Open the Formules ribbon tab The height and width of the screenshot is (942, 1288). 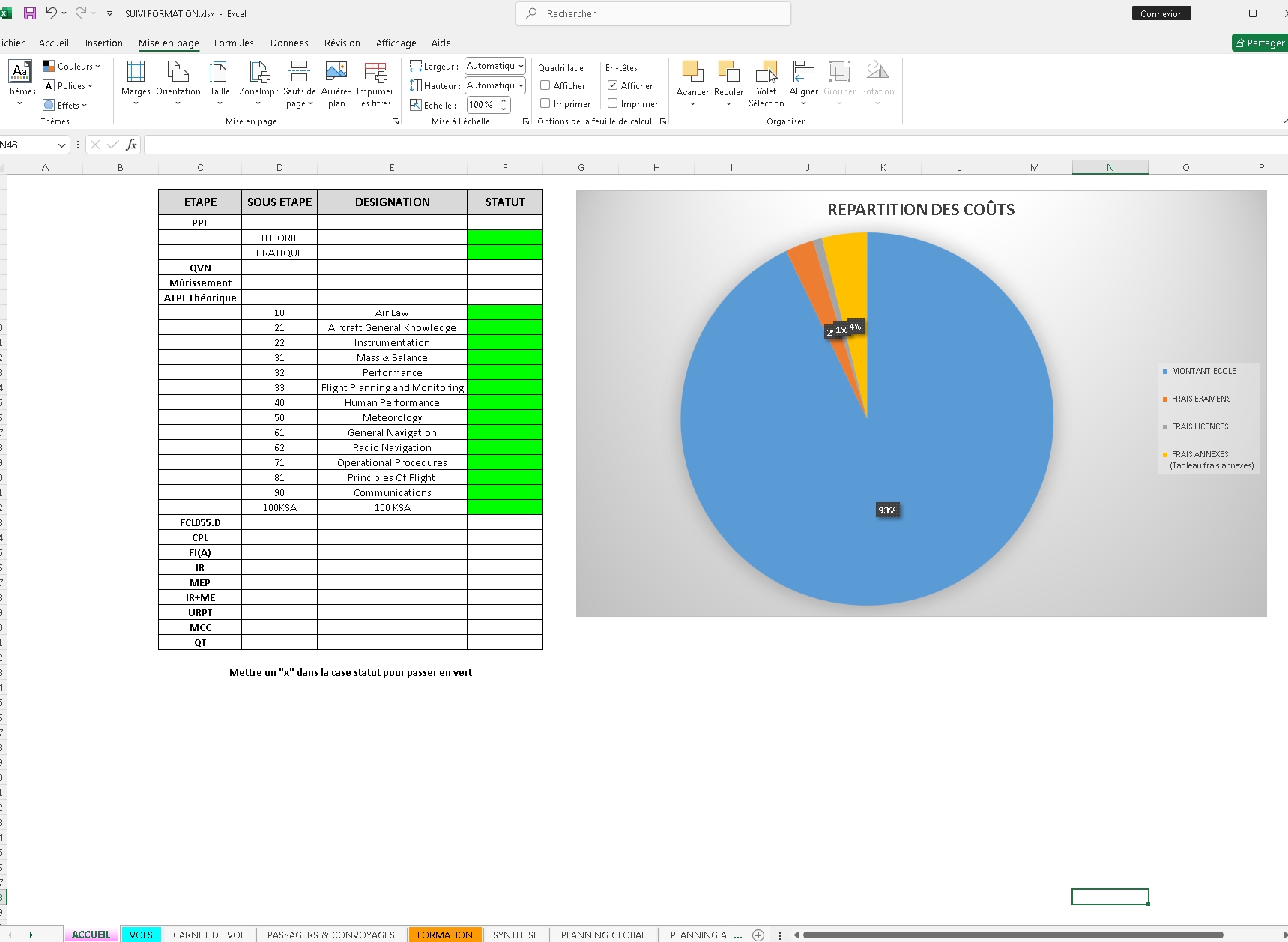click(x=234, y=43)
